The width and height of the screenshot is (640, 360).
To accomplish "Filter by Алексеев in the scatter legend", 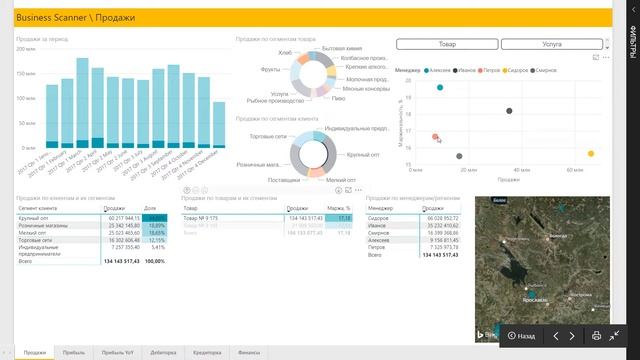I will (x=437, y=70).
